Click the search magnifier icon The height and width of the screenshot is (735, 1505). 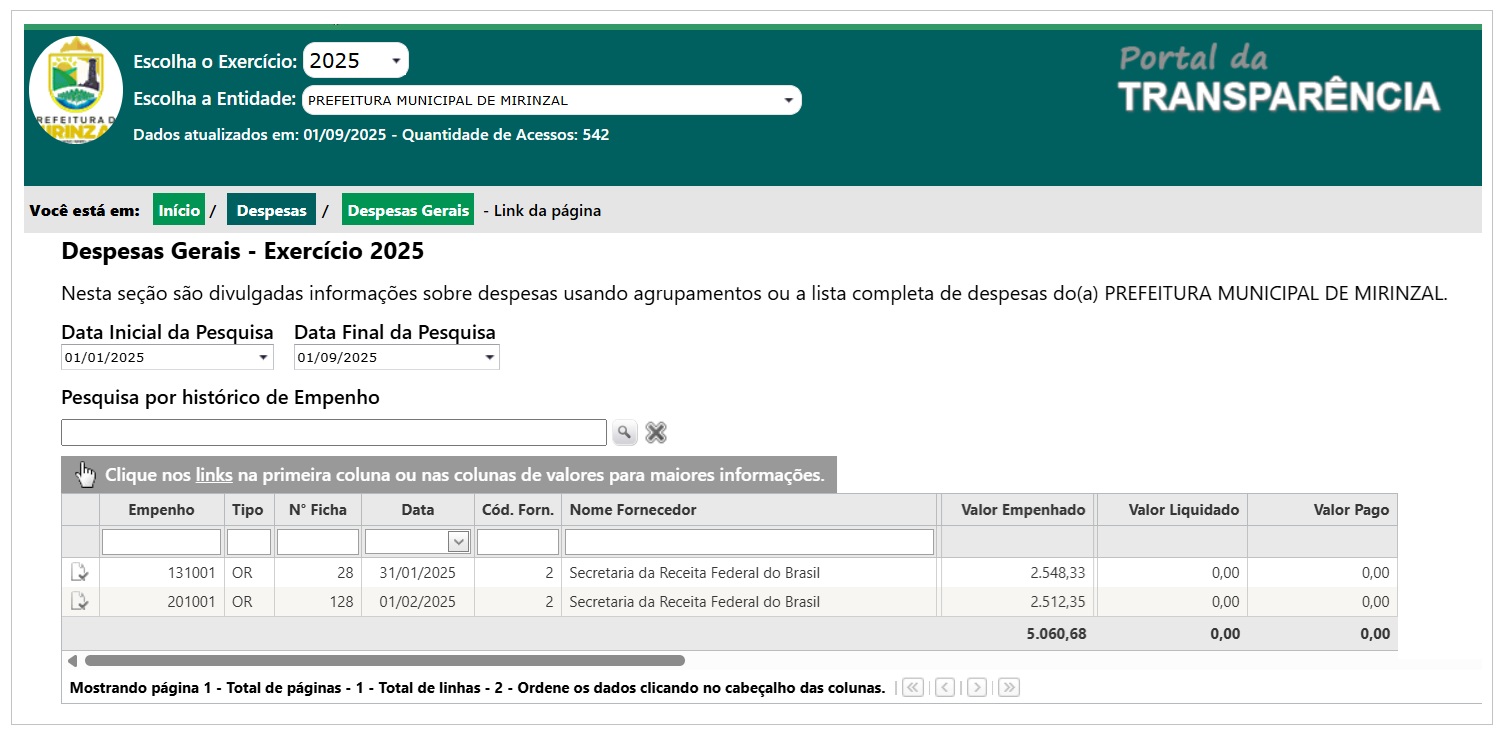coord(624,432)
